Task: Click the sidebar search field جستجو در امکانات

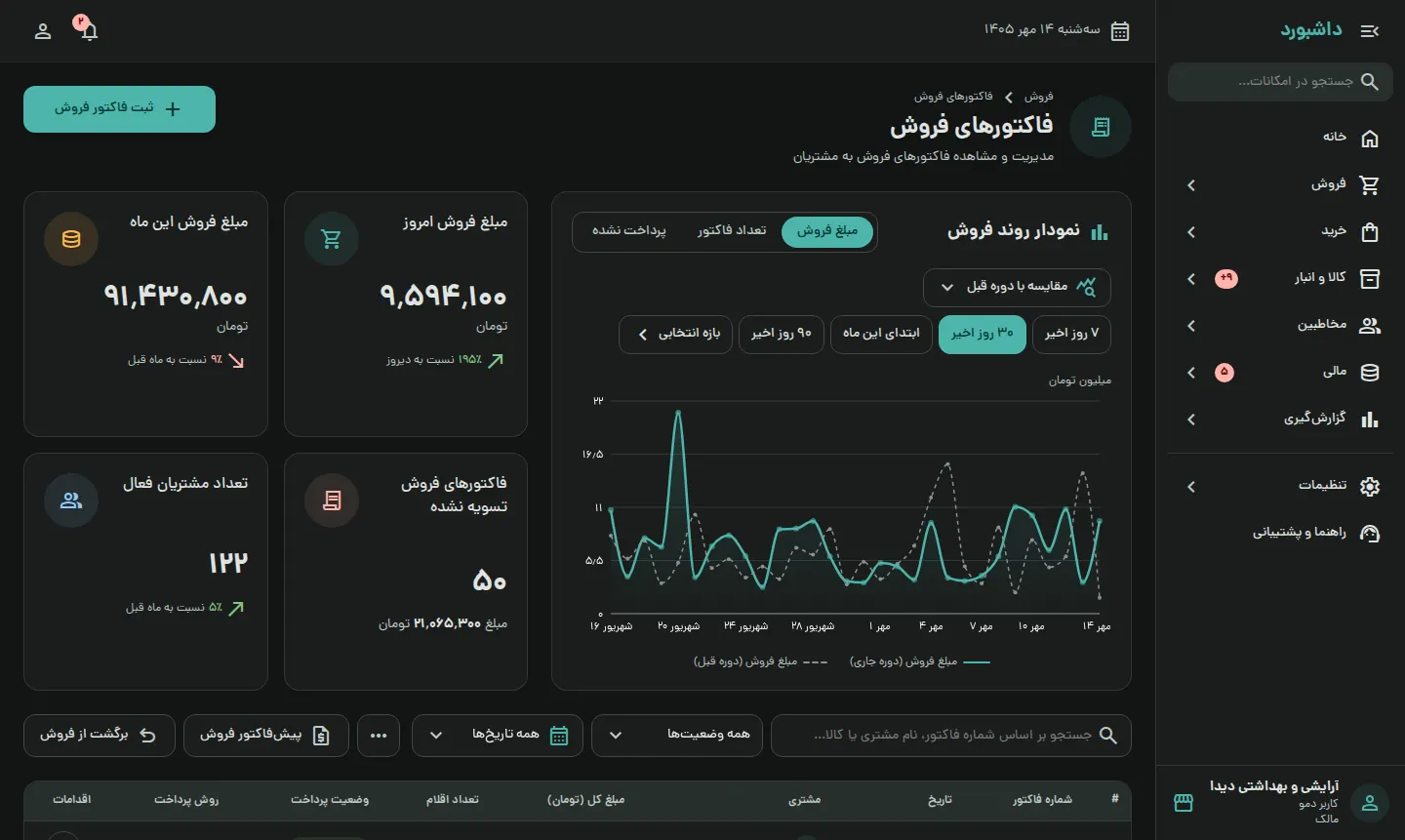Action: tap(1280, 82)
